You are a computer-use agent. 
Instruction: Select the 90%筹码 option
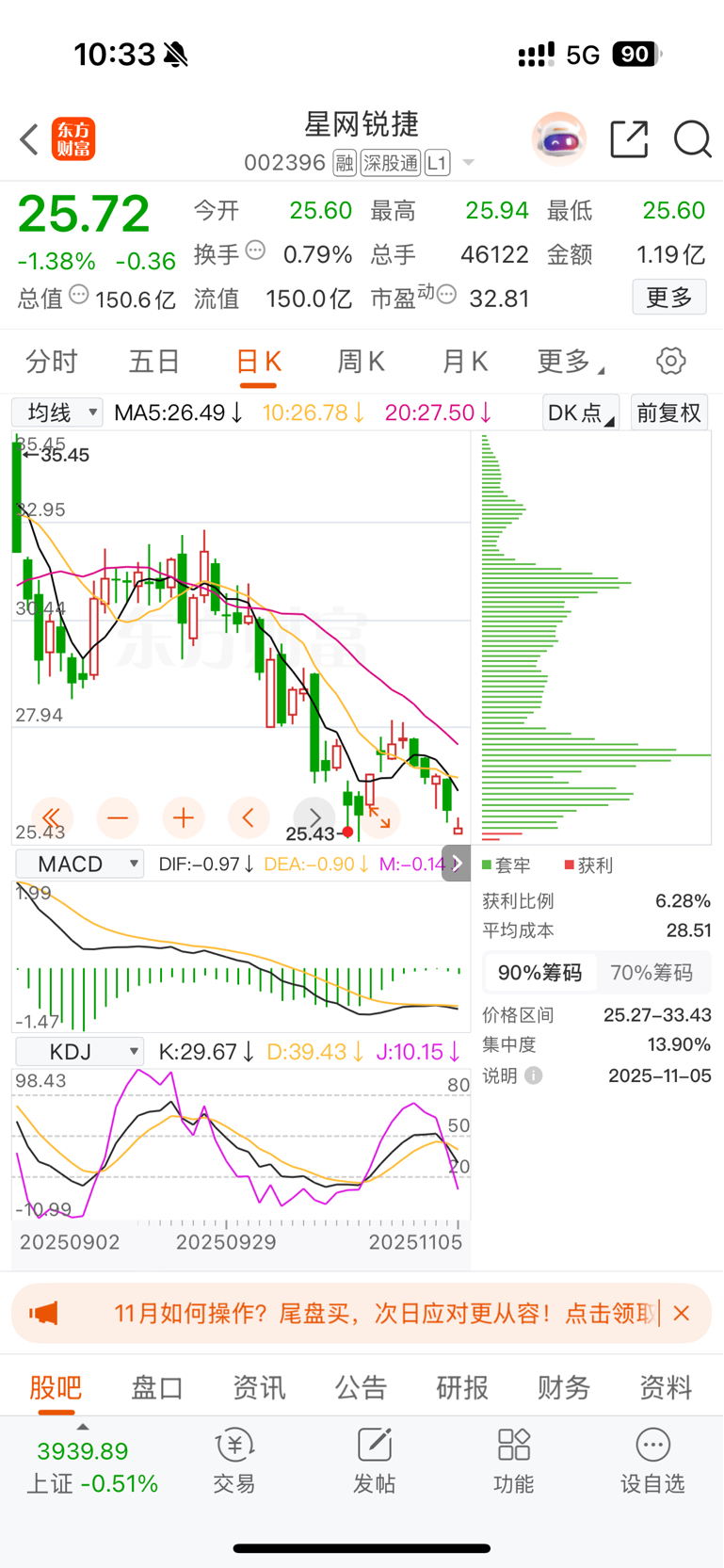540,973
